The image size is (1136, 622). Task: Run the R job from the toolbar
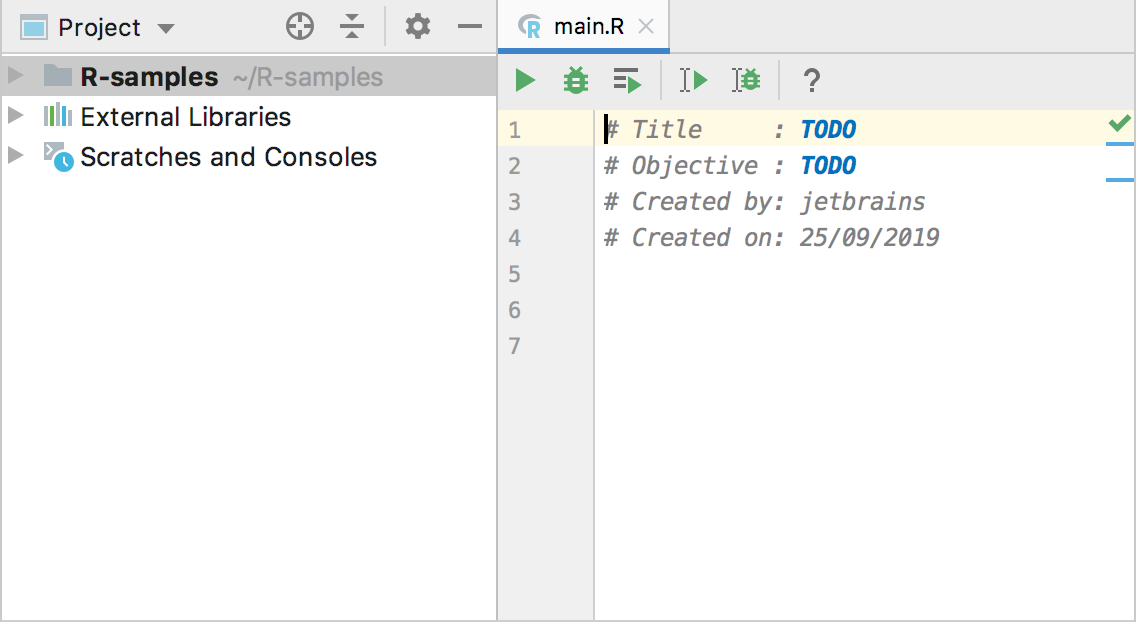[x=627, y=80]
